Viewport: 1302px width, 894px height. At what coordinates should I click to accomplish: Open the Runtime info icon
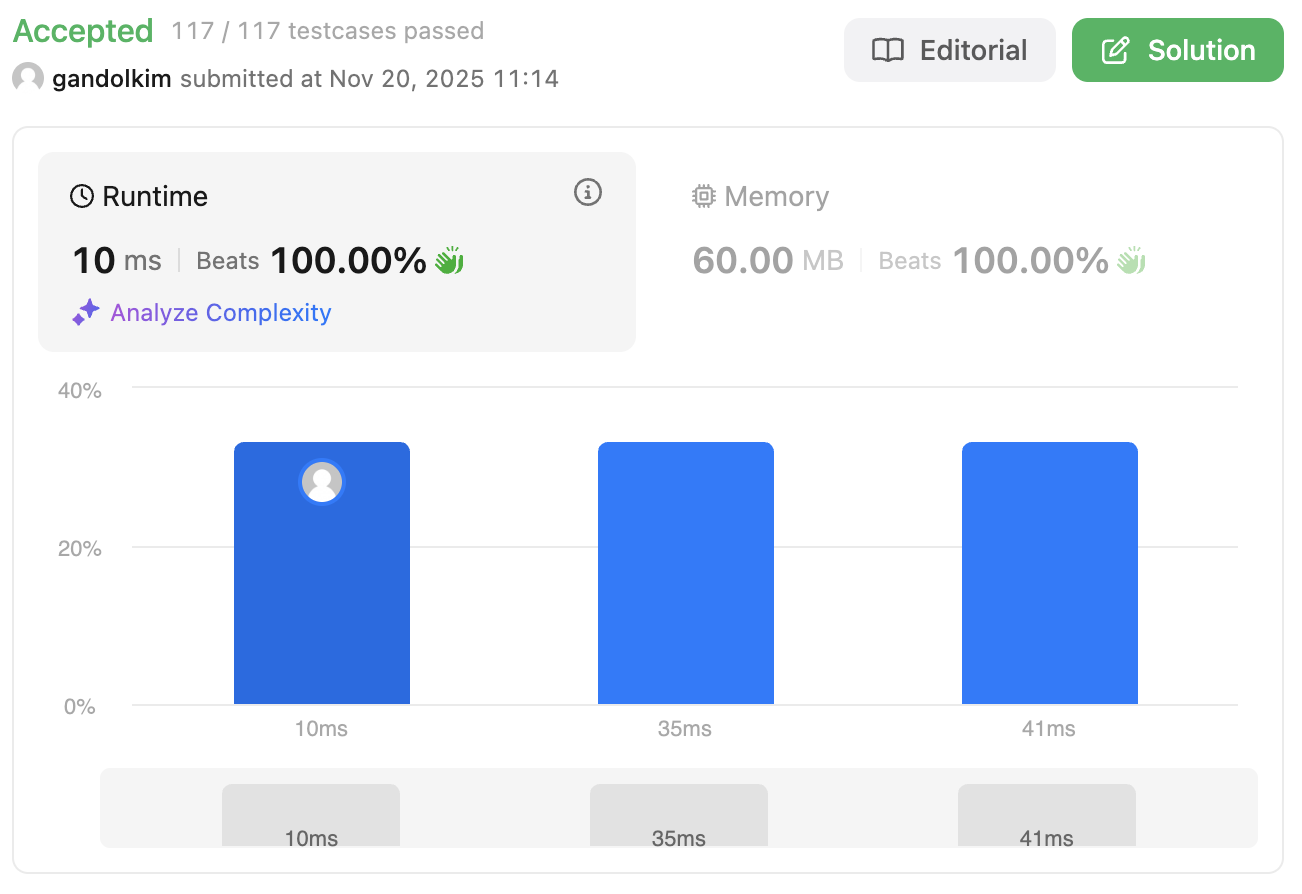pyautogui.click(x=588, y=192)
